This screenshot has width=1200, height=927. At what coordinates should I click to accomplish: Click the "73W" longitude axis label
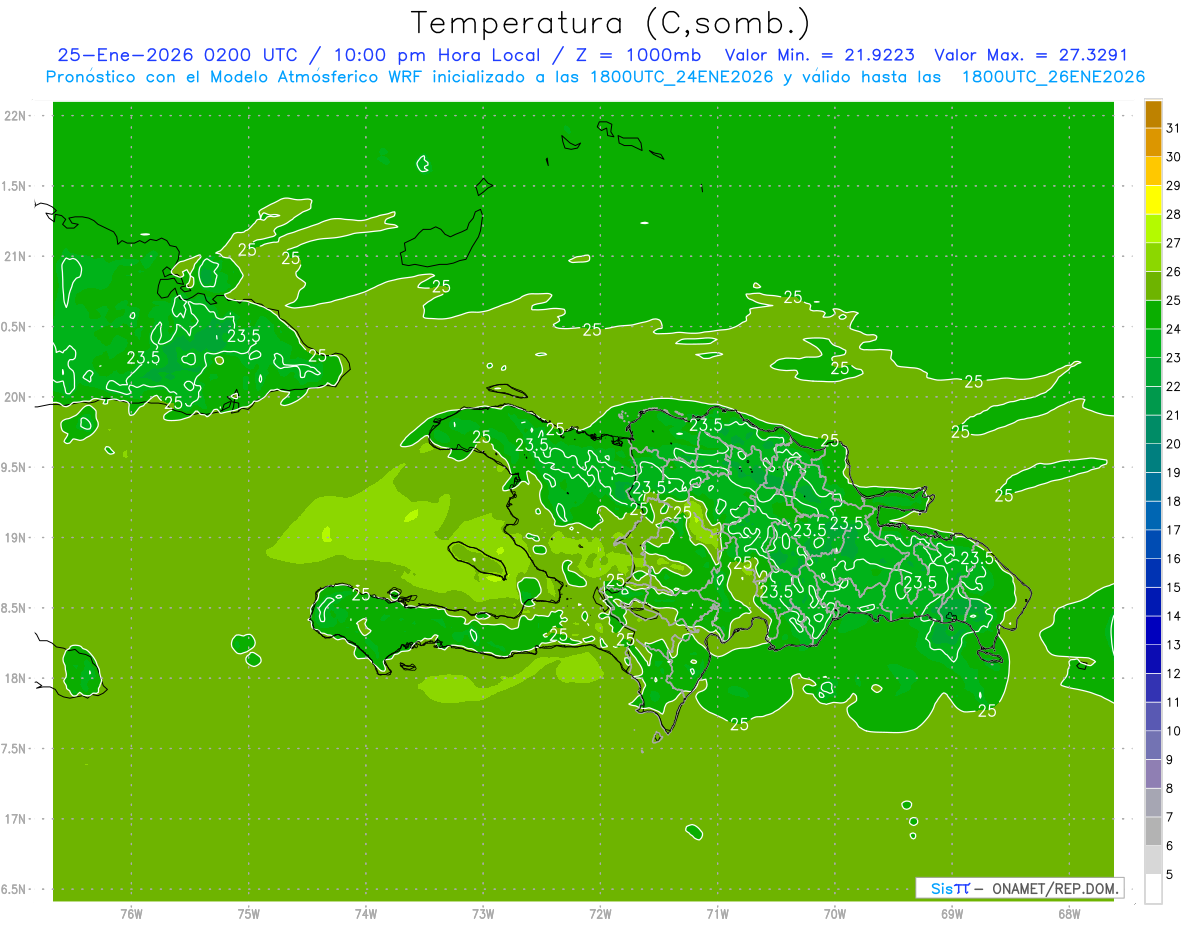pos(483,913)
